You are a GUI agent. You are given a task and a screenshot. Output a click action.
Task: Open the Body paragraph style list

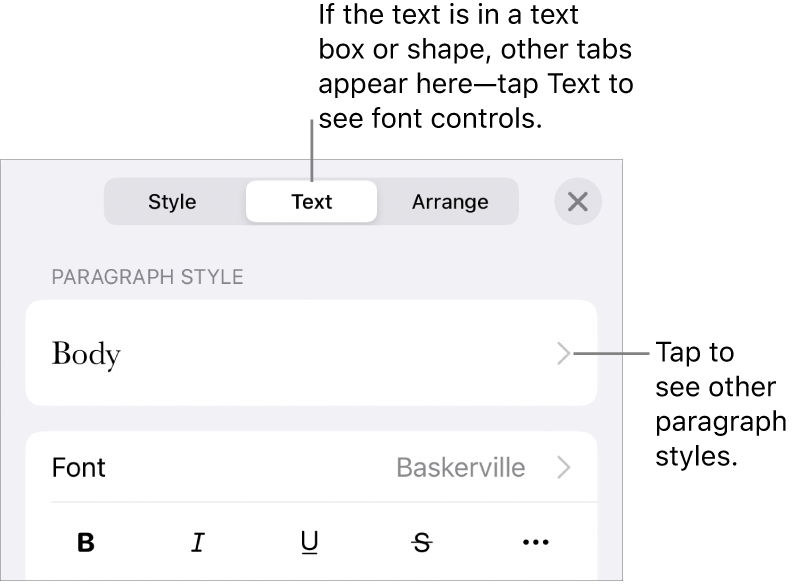[312, 353]
